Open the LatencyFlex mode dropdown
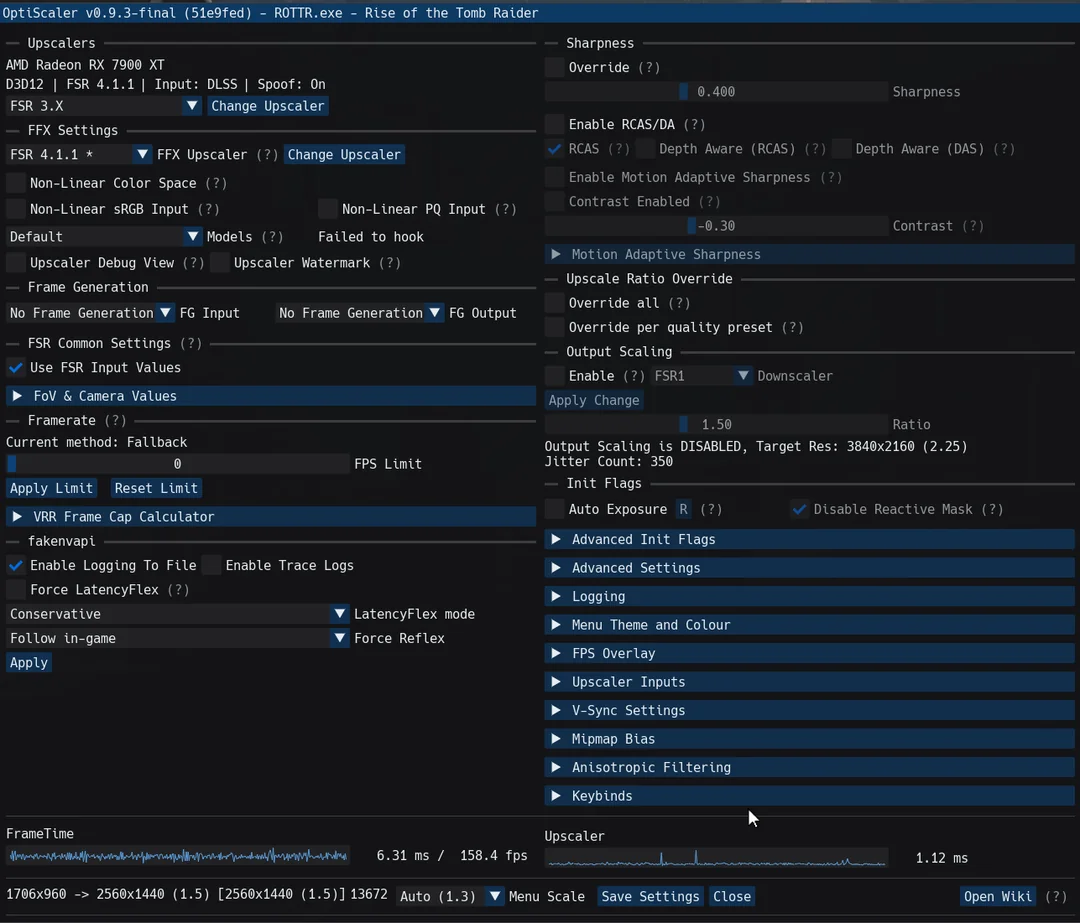Screen dimensions: 1080x923 178,614
